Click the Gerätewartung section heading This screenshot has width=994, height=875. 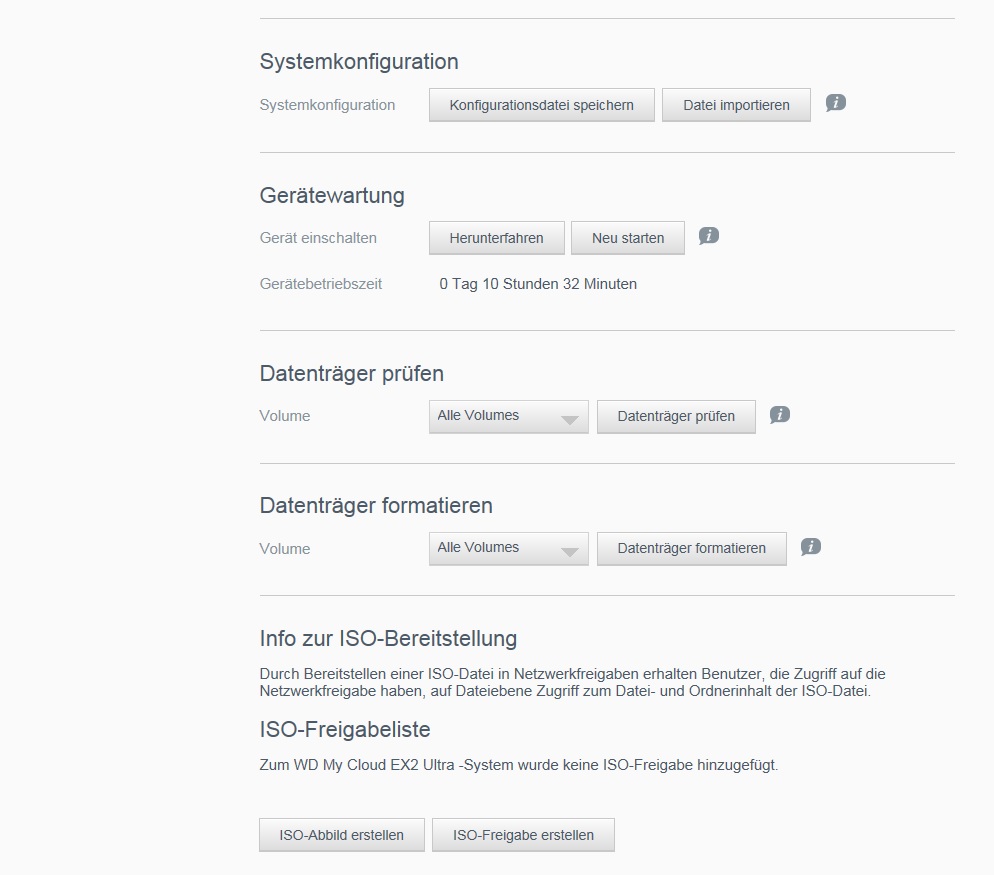(332, 195)
